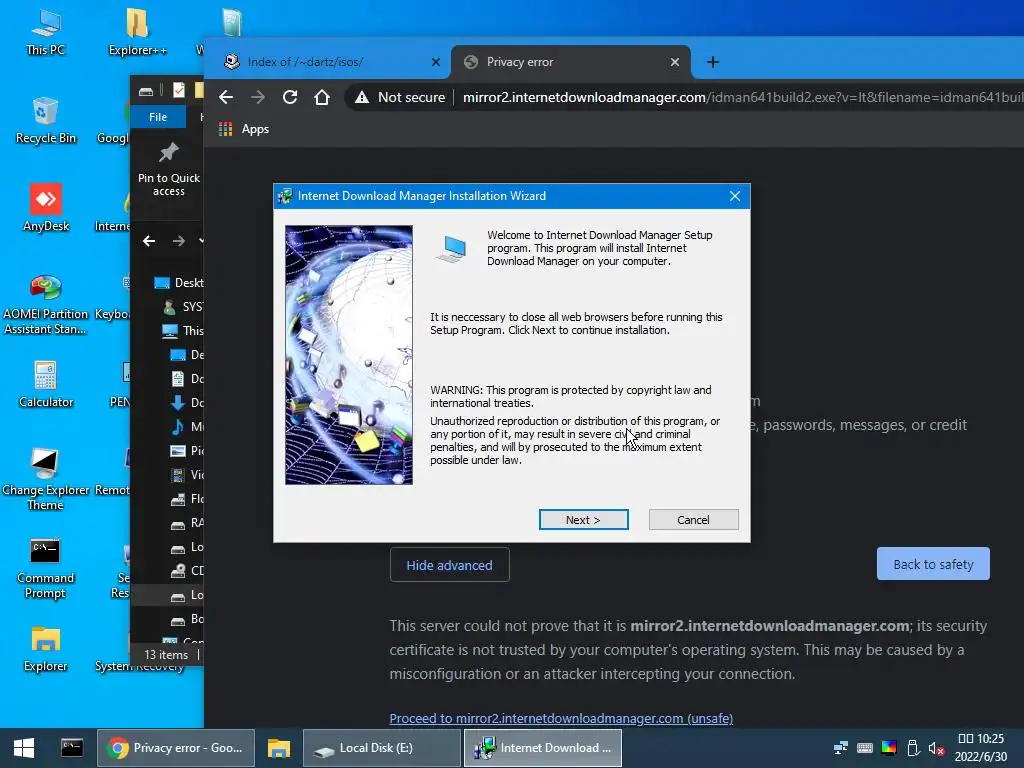The image size is (1024, 768).
Task: Open a new Chrome tab
Action: (x=712, y=62)
